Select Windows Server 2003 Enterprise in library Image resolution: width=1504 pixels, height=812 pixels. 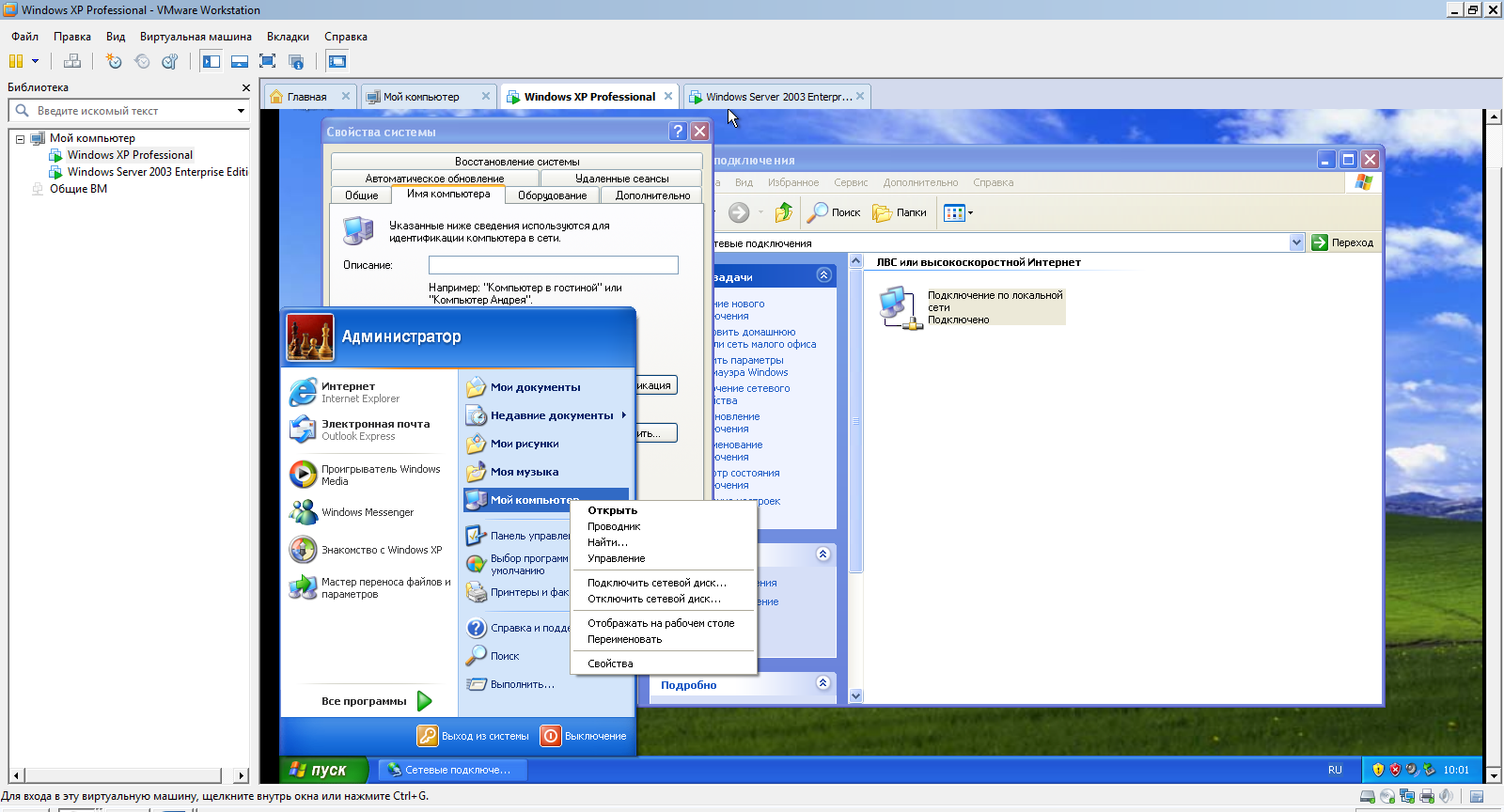(157, 172)
